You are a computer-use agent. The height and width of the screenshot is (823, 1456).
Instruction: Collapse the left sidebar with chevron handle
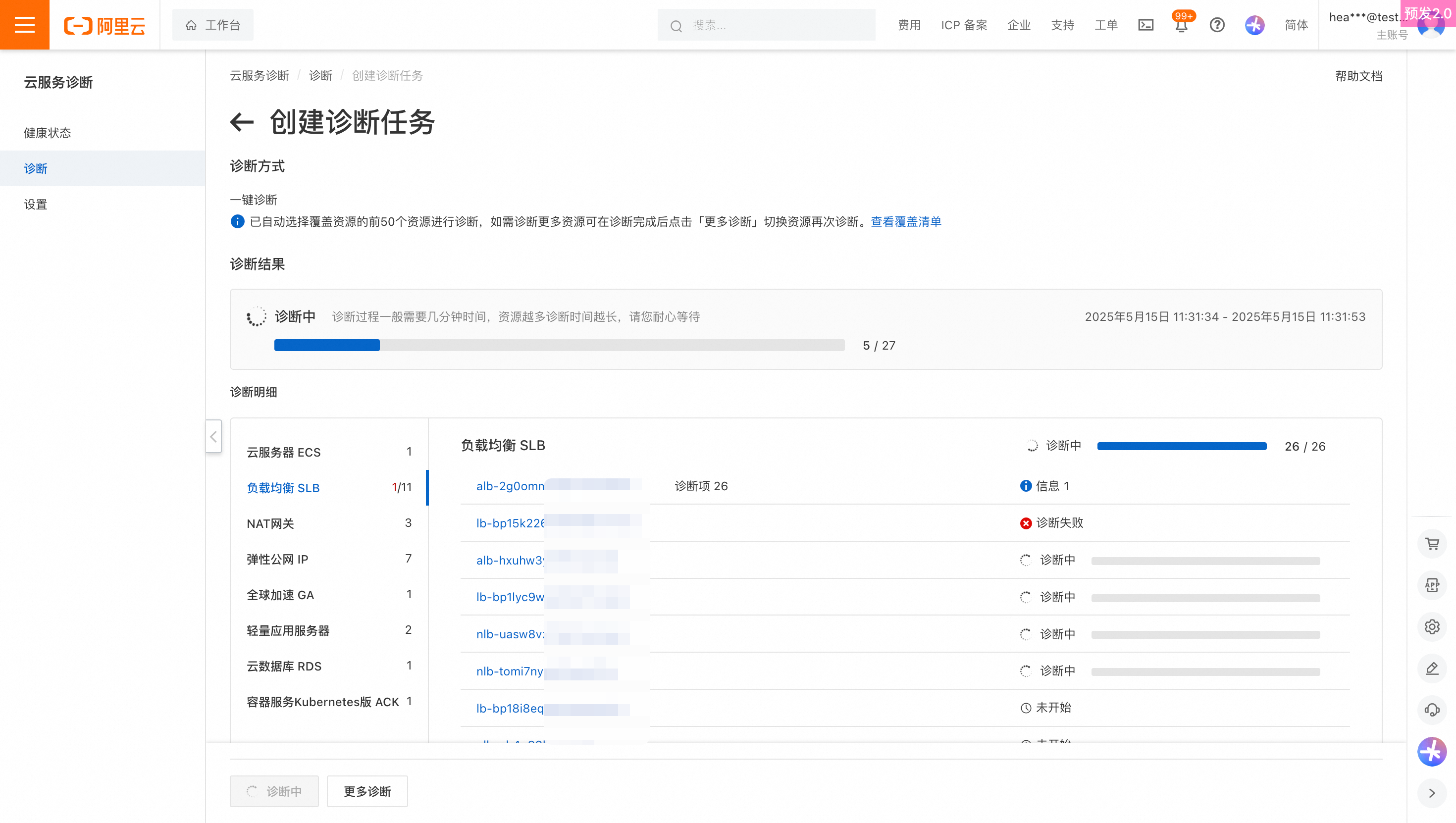click(x=213, y=436)
